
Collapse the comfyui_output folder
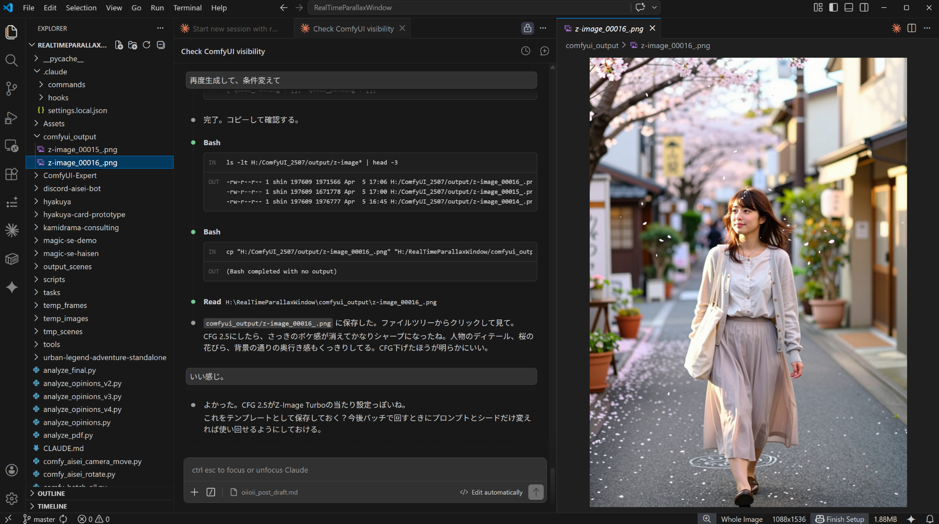[x=69, y=136]
